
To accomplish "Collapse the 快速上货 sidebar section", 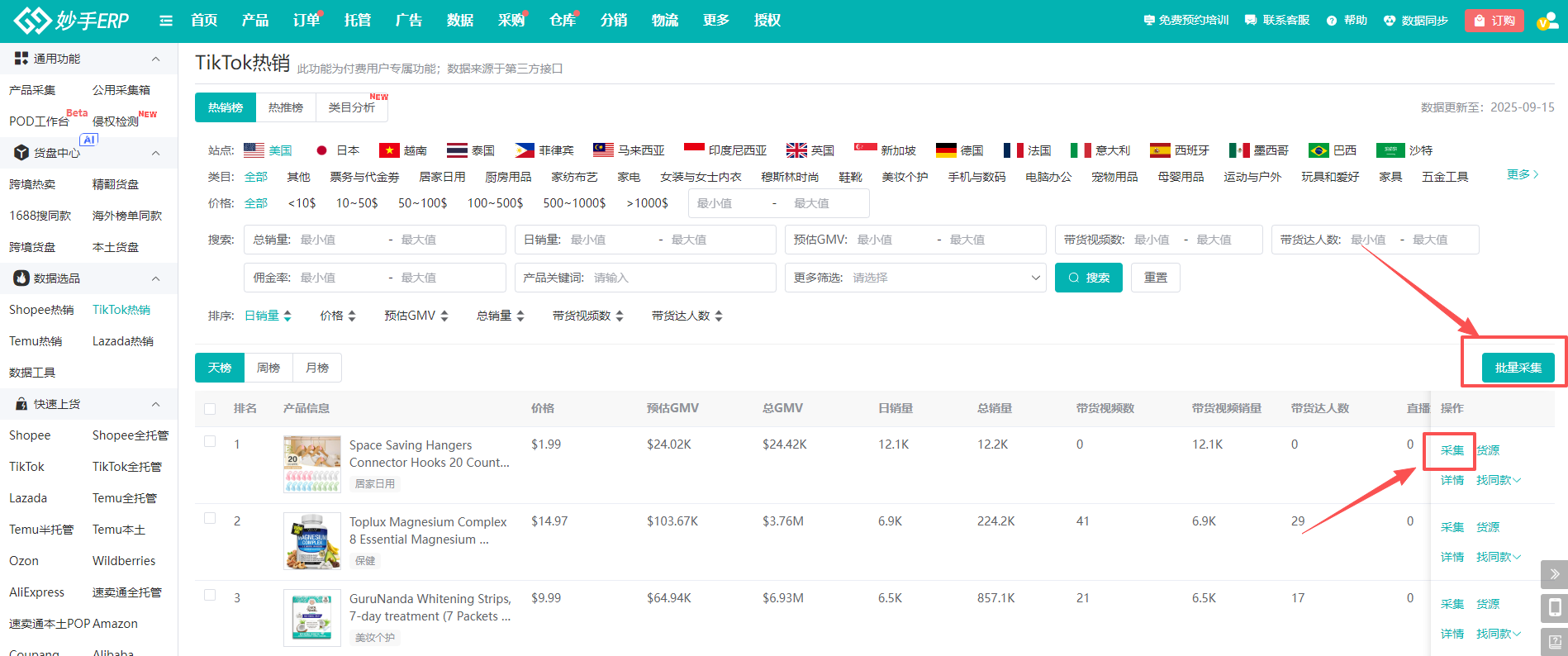I will tap(156, 404).
